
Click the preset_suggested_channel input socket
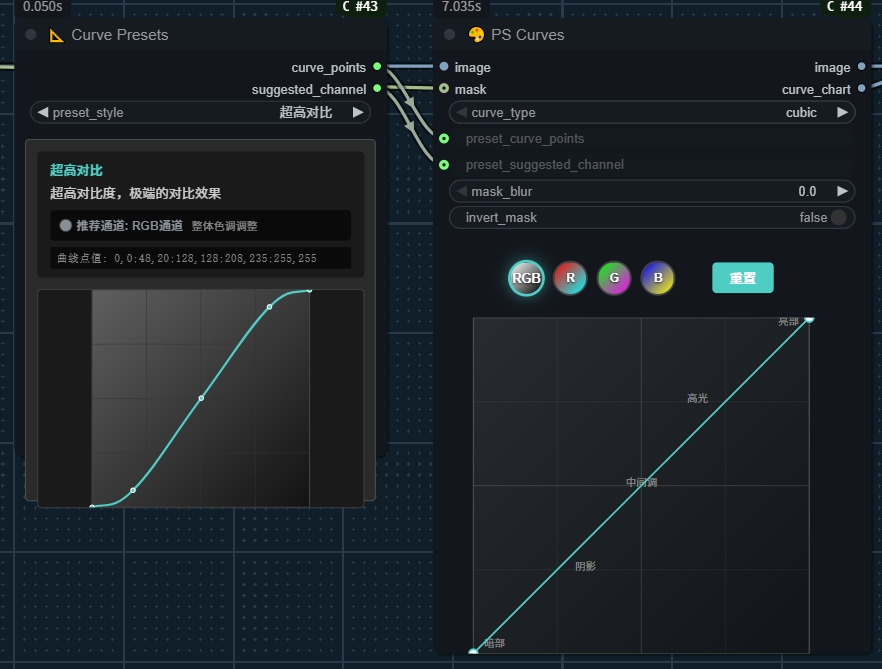[444, 164]
